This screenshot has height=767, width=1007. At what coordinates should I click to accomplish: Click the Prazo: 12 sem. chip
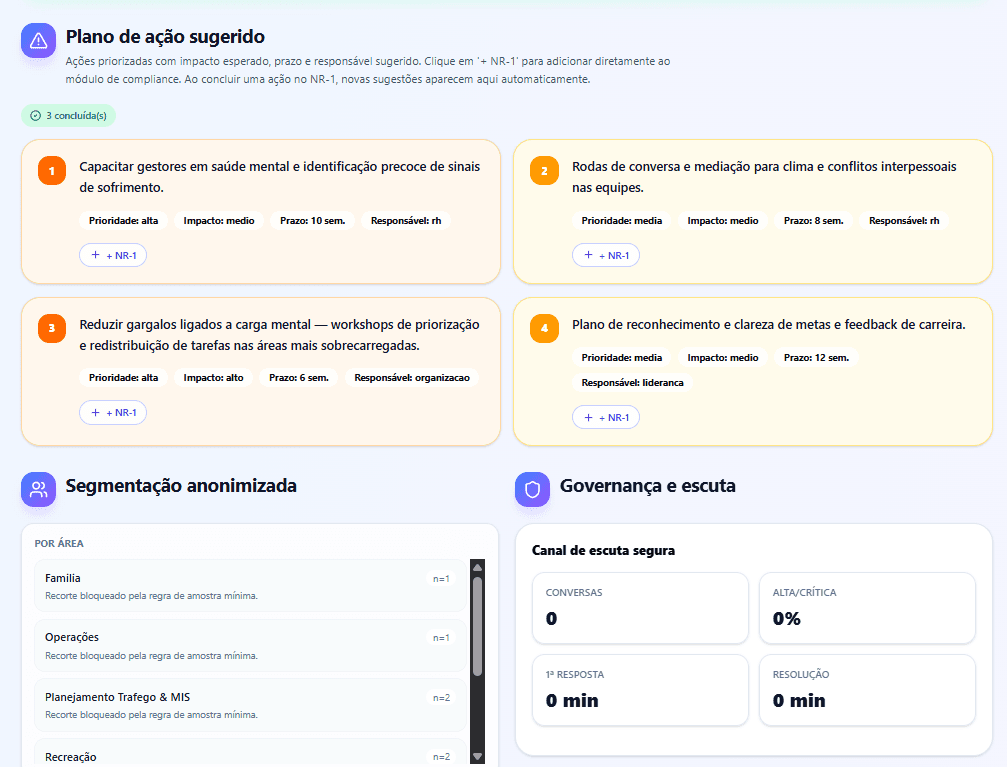816,357
